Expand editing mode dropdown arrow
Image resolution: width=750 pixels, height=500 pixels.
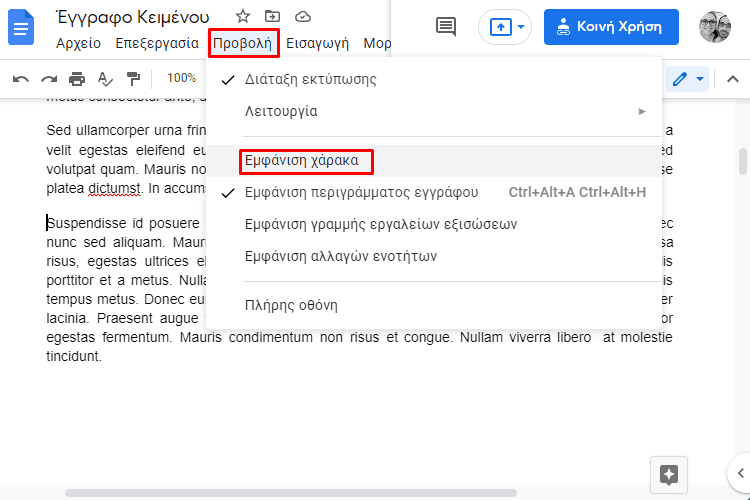[x=700, y=79]
